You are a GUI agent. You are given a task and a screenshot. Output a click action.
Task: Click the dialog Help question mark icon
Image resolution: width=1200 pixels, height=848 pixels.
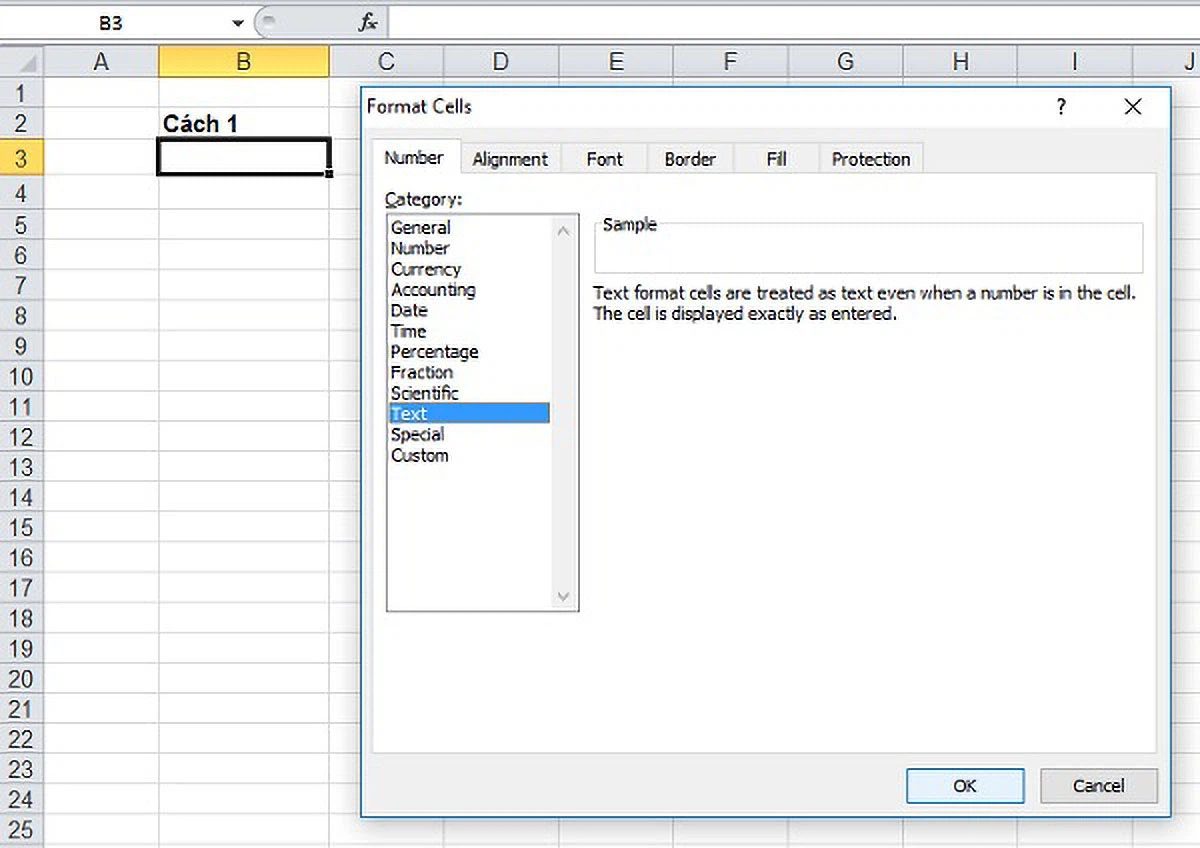(x=1061, y=107)
